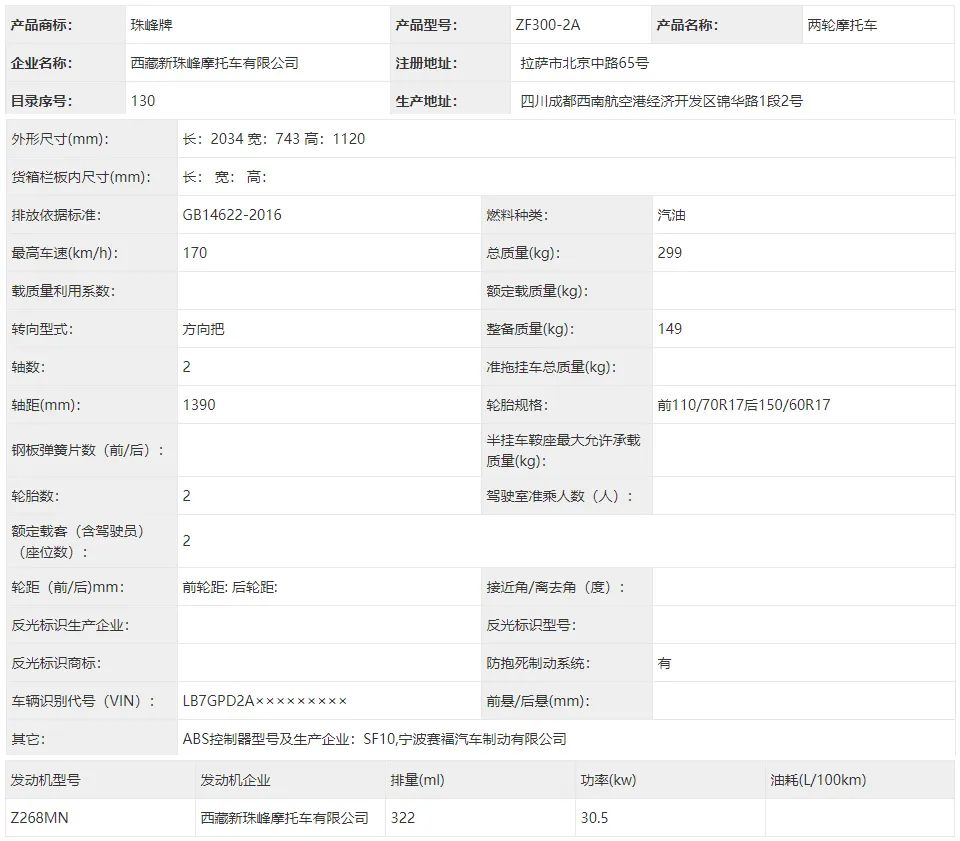960x841 pixels.
Task: Click the 目录序号 label
Action: click(41, 101)
